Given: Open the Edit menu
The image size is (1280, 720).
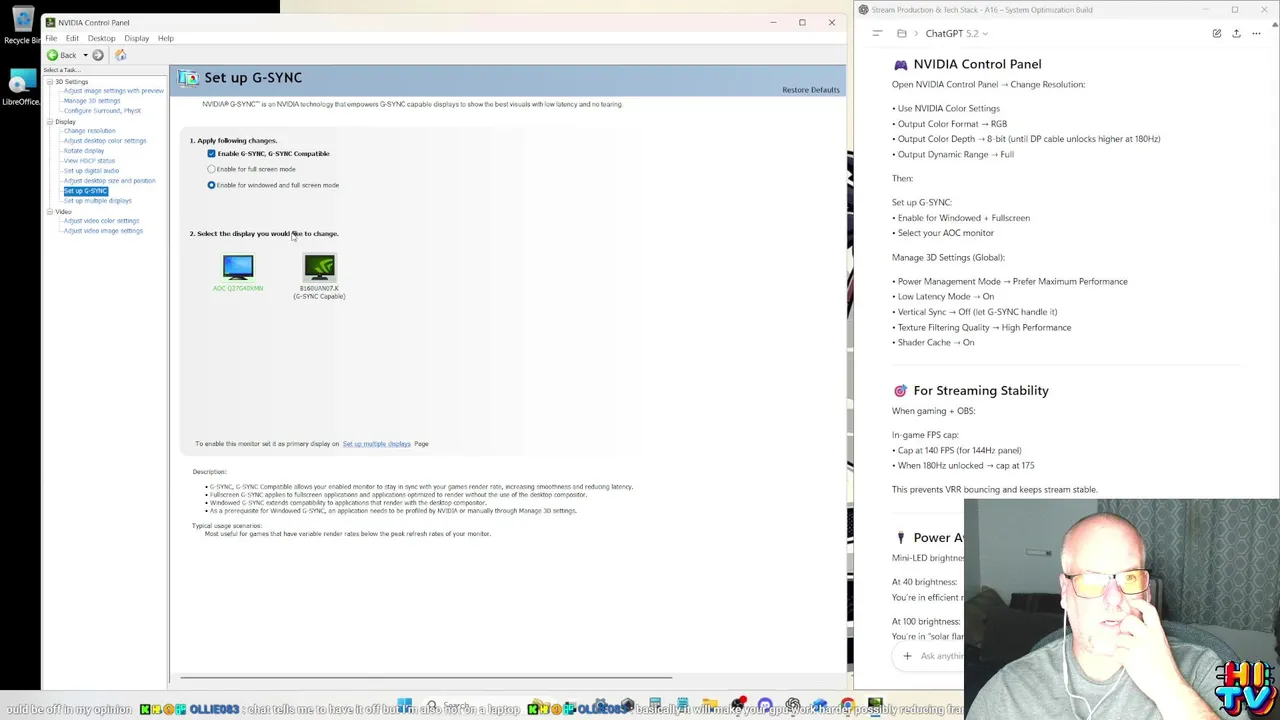Looking at the screenshot, I should pyautogui.click(x=72, y=38).
